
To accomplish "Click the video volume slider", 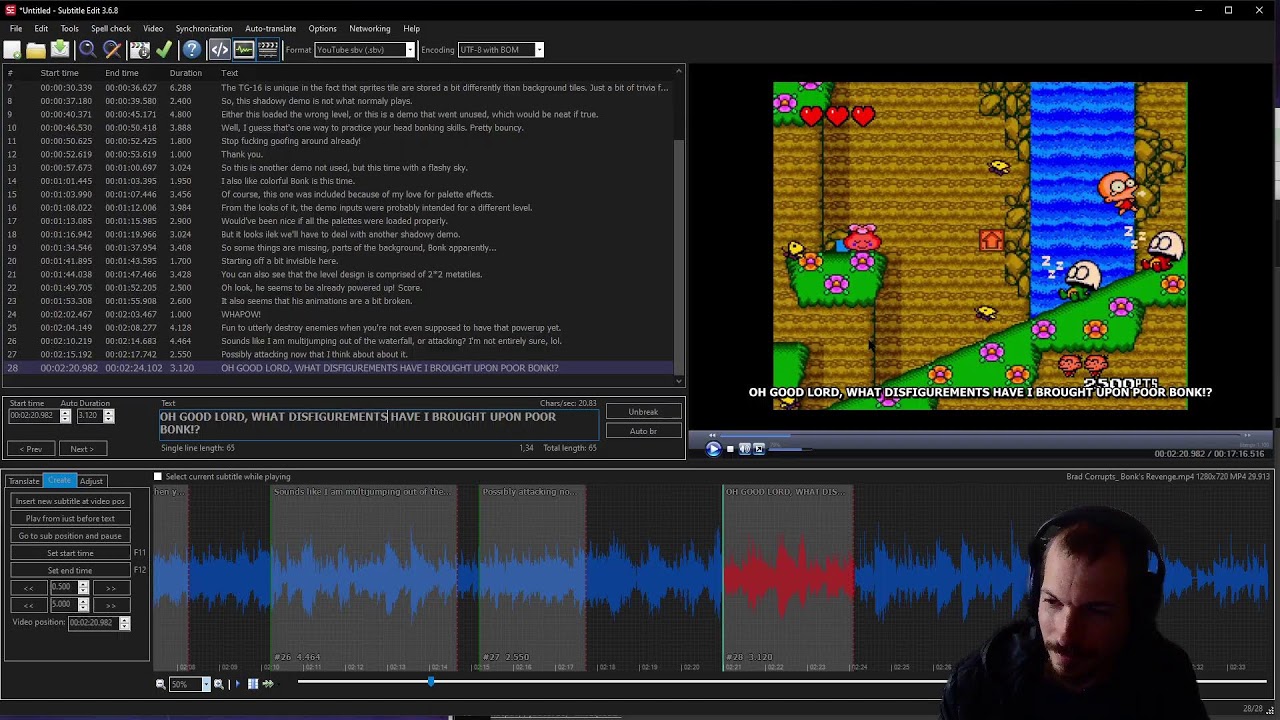I will tap(790, 449).
